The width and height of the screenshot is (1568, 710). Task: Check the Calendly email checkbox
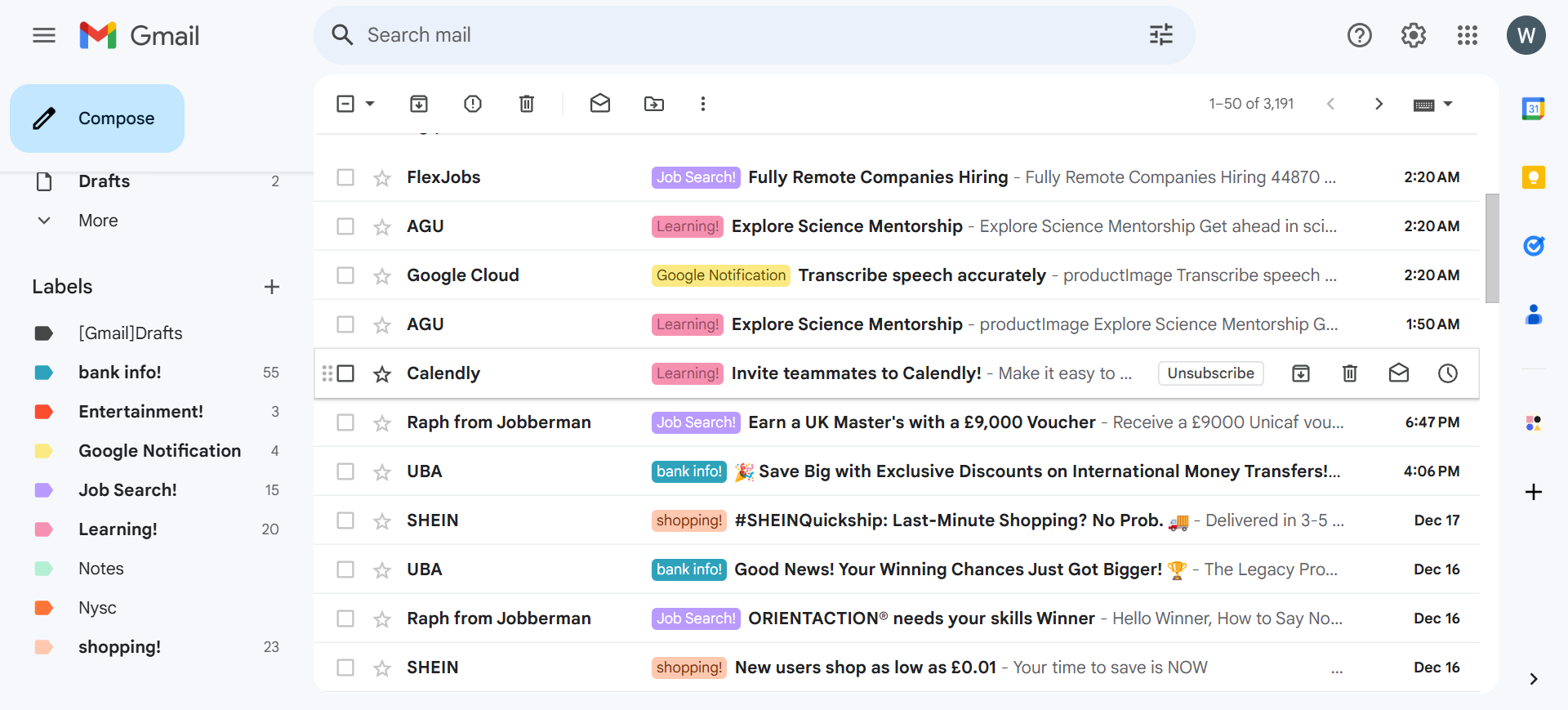[345, 373]
